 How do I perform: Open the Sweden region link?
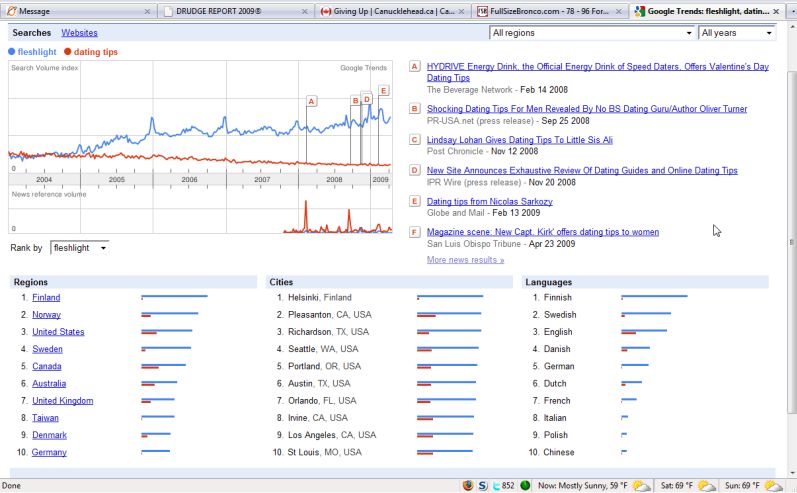47,349
